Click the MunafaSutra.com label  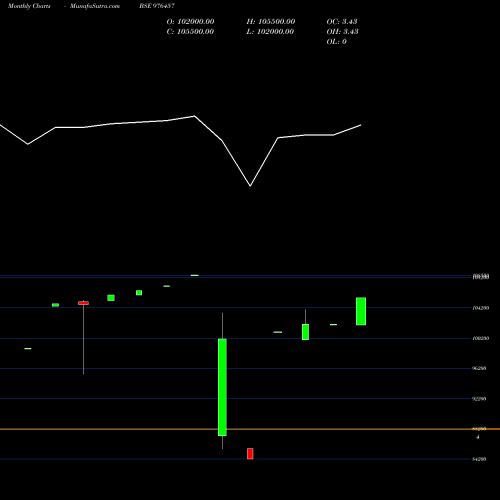coord(95,6)
